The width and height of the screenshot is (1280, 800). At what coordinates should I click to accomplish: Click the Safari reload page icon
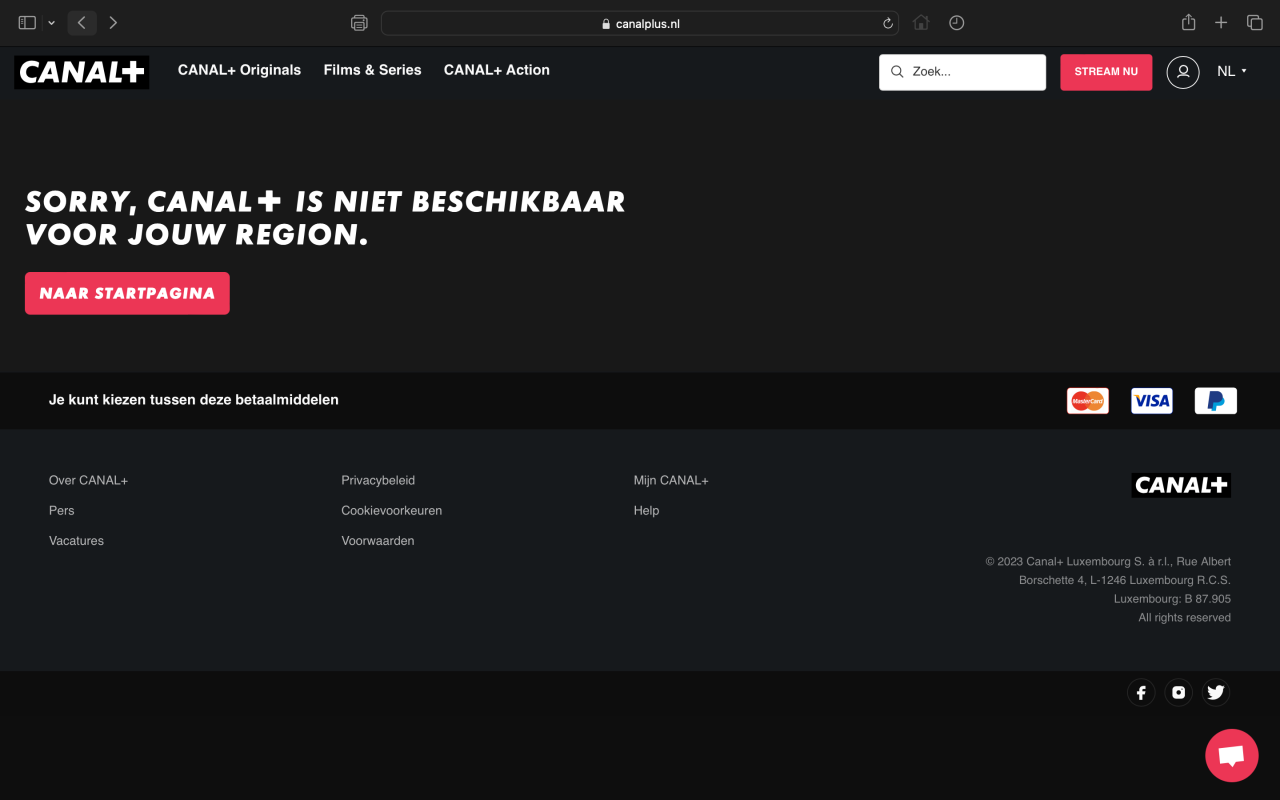[x=887, y=23]
